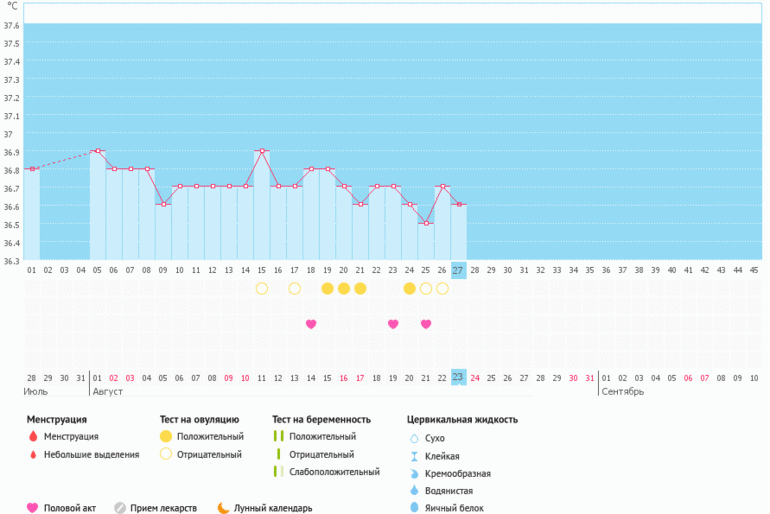Select the Клейкая cervical fluid icon
Image resolution: width=770 pixels, height=514 pixels.
pyautogui.click(x=414, y=456)
